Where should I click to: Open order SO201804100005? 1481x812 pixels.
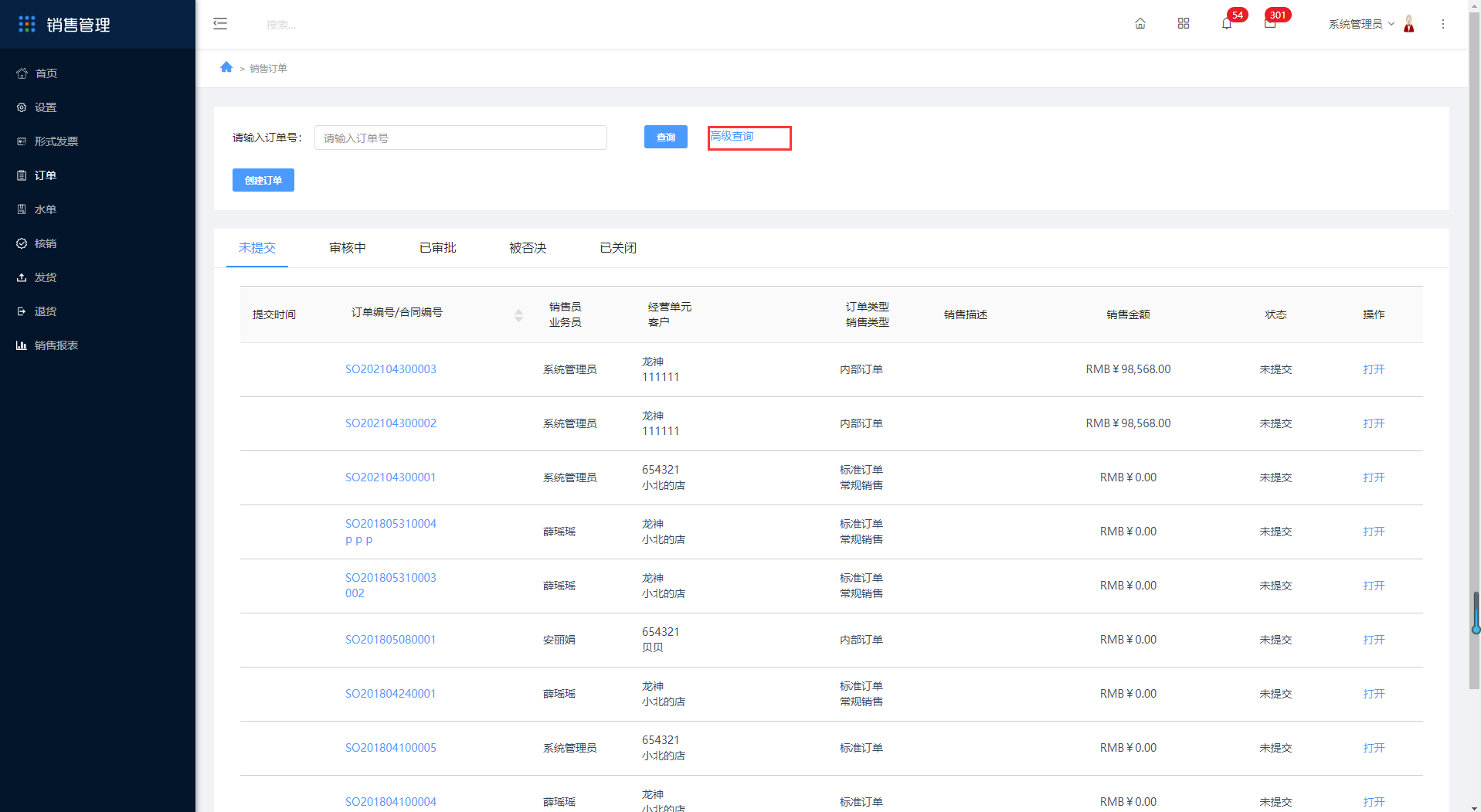(x=391, y=748)
